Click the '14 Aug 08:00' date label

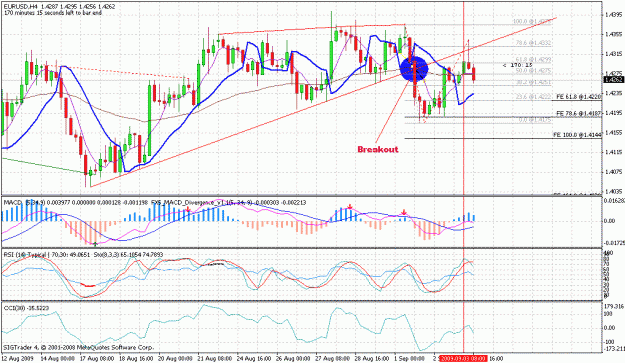pos(57,359)
